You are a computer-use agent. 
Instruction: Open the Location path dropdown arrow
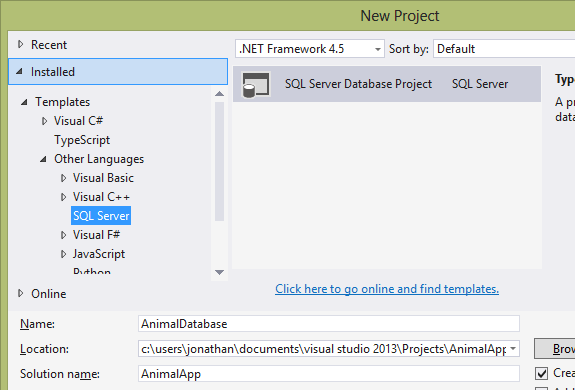[513, 349]
